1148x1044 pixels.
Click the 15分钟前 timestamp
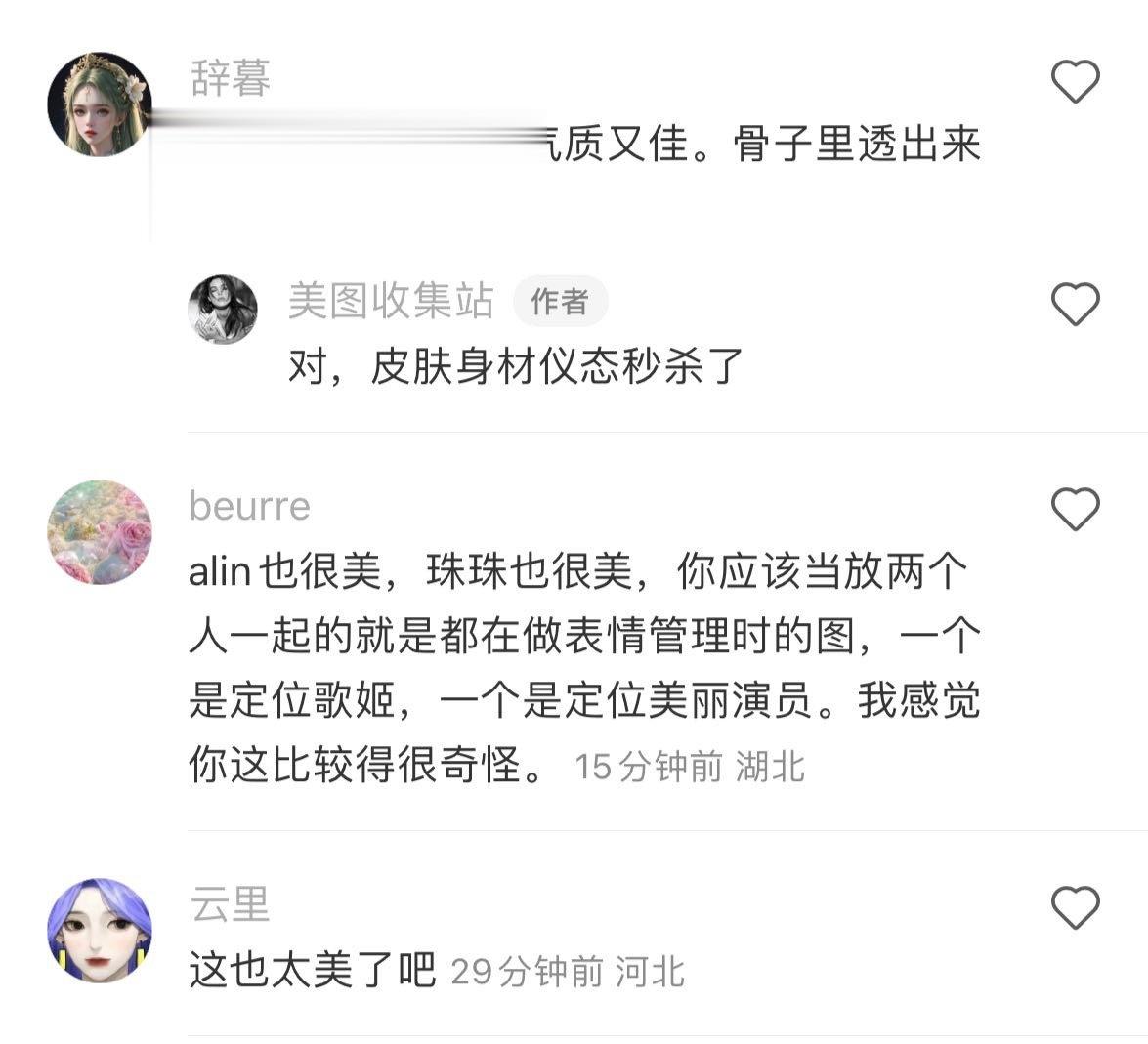pos(649,767)
